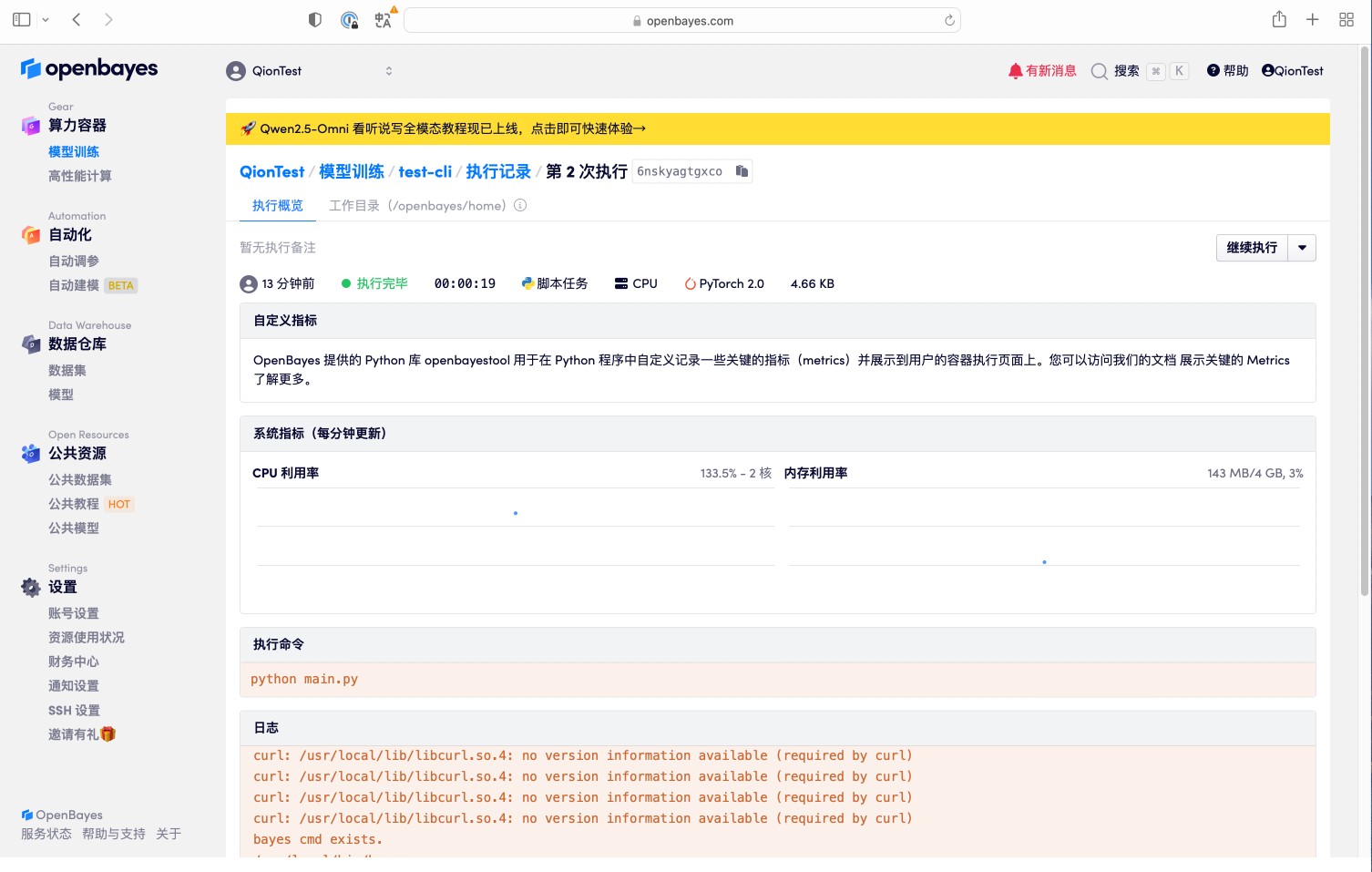The image size is (1372, 872).
Task: Click the help question mark icon
Action: coord(1213,70)
